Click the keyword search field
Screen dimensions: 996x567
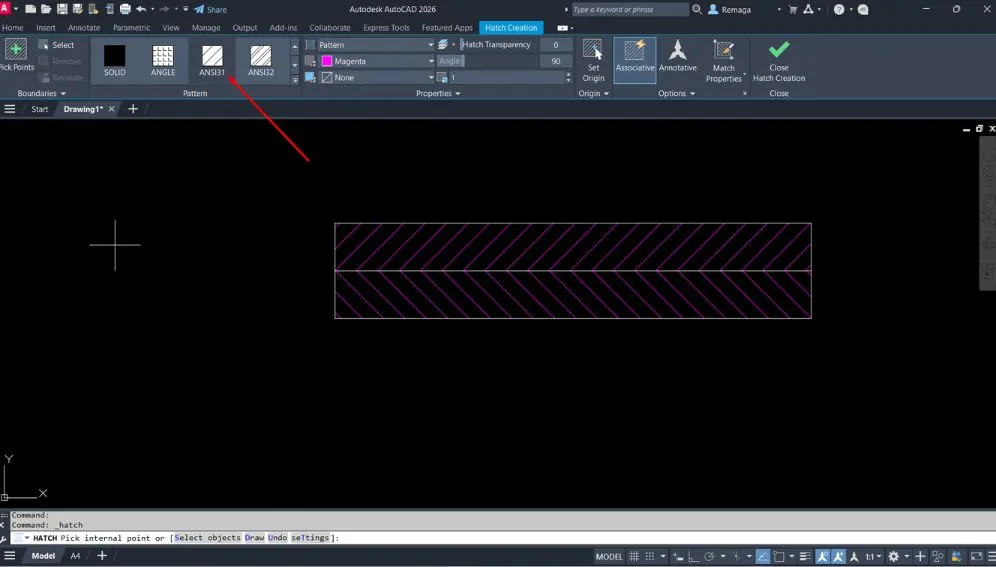click(x=629, y=10)
